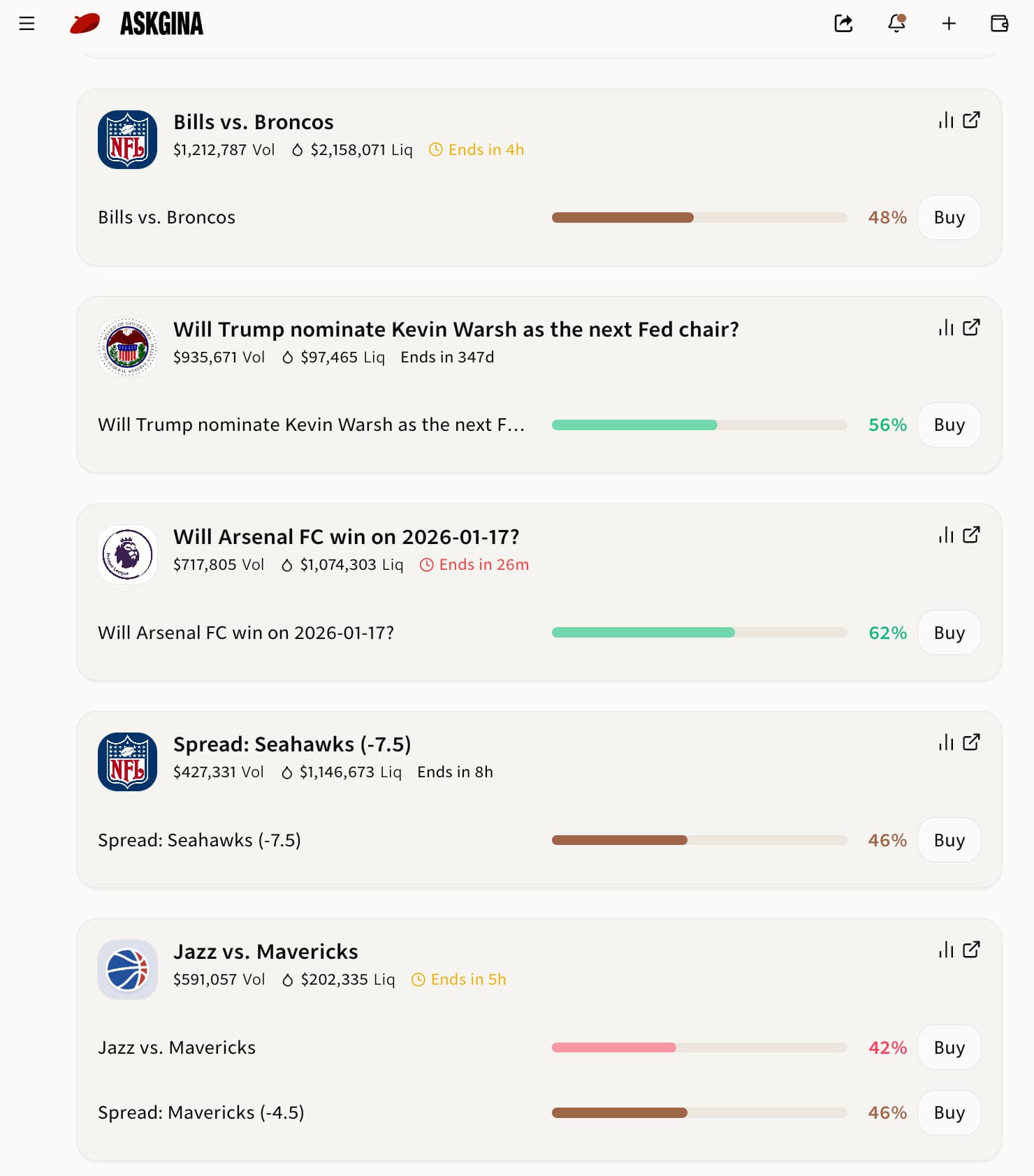Screen dimensions: 1034x1176
Task: Click the plus icon in header
Action: click(x=949, y=24)
